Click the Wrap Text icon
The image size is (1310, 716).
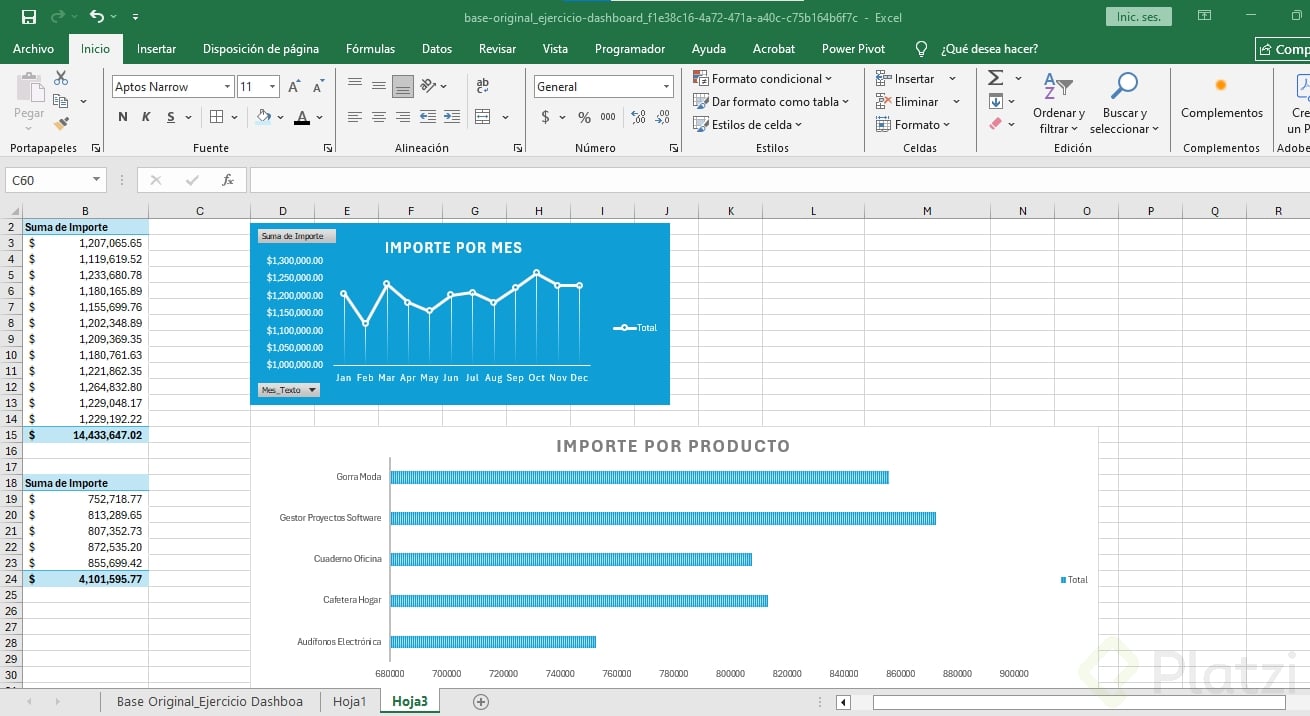[483, 86]
